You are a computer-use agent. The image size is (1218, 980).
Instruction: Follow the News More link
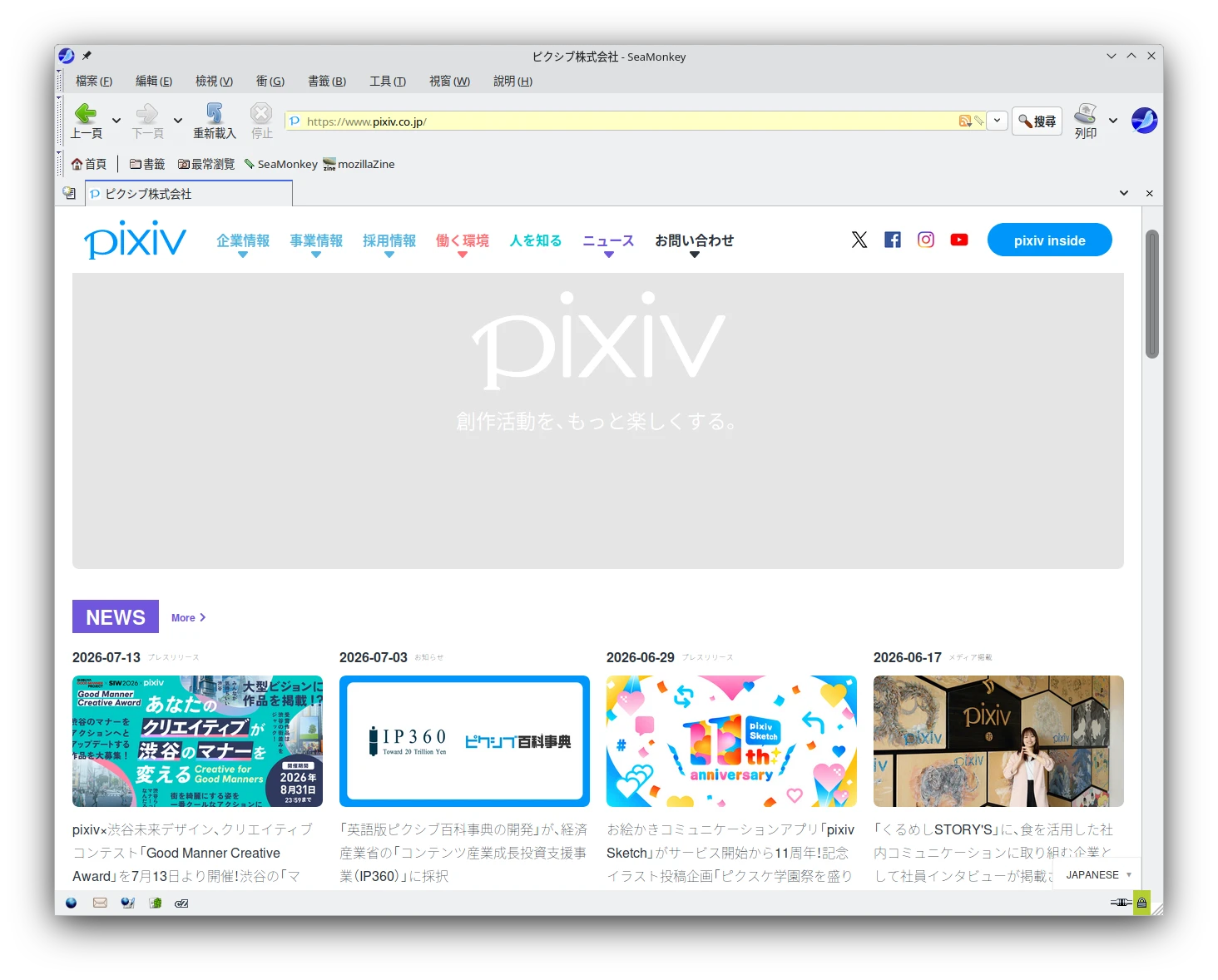188,617
